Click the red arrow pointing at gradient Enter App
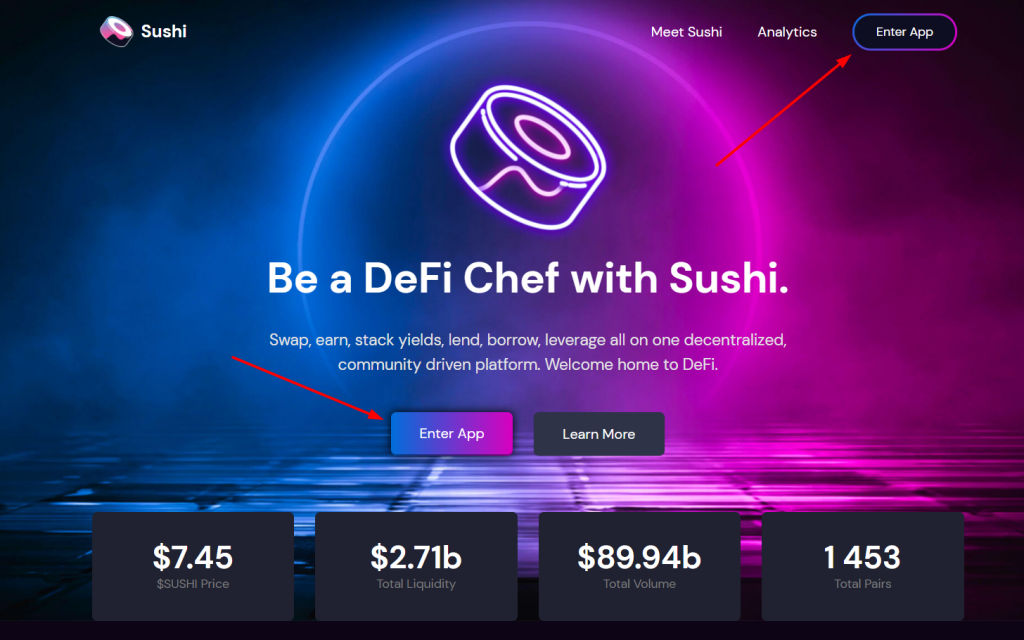This screenshot has height=640, width=1024. [308, 388]
